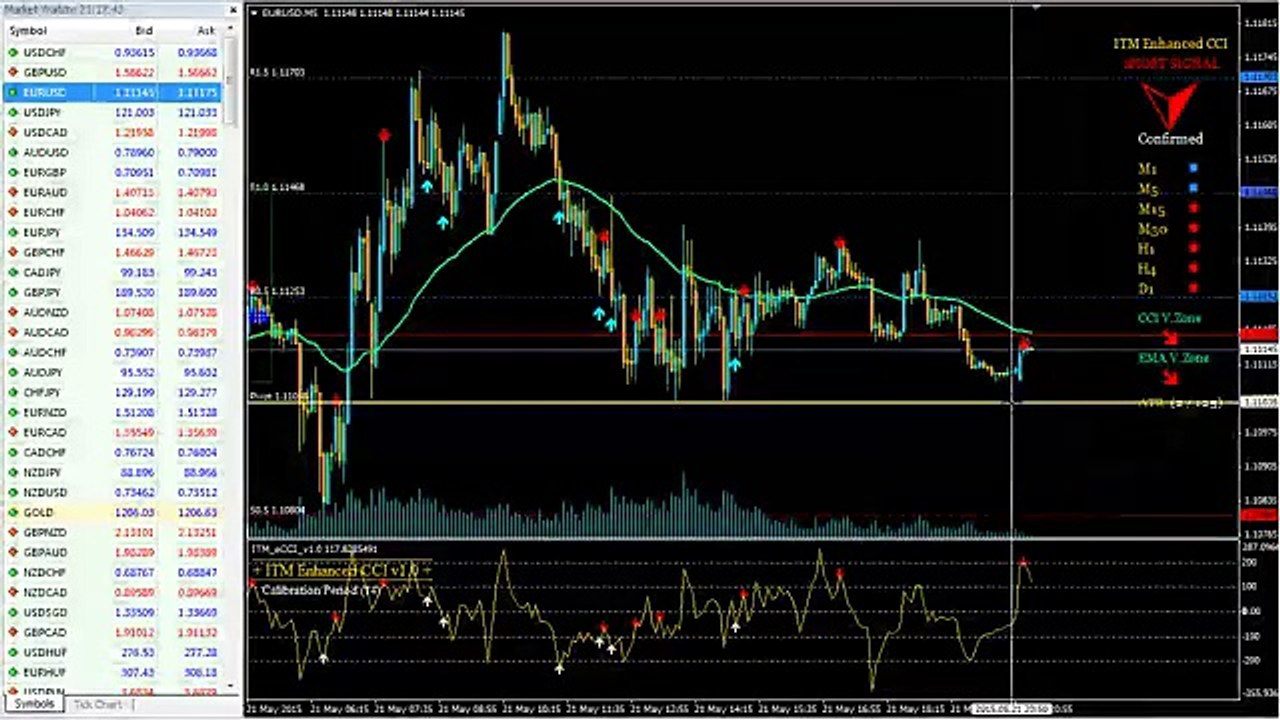Click the red H4 timeframe signal marker
1280x720 pixels.
coord(1193,268)
